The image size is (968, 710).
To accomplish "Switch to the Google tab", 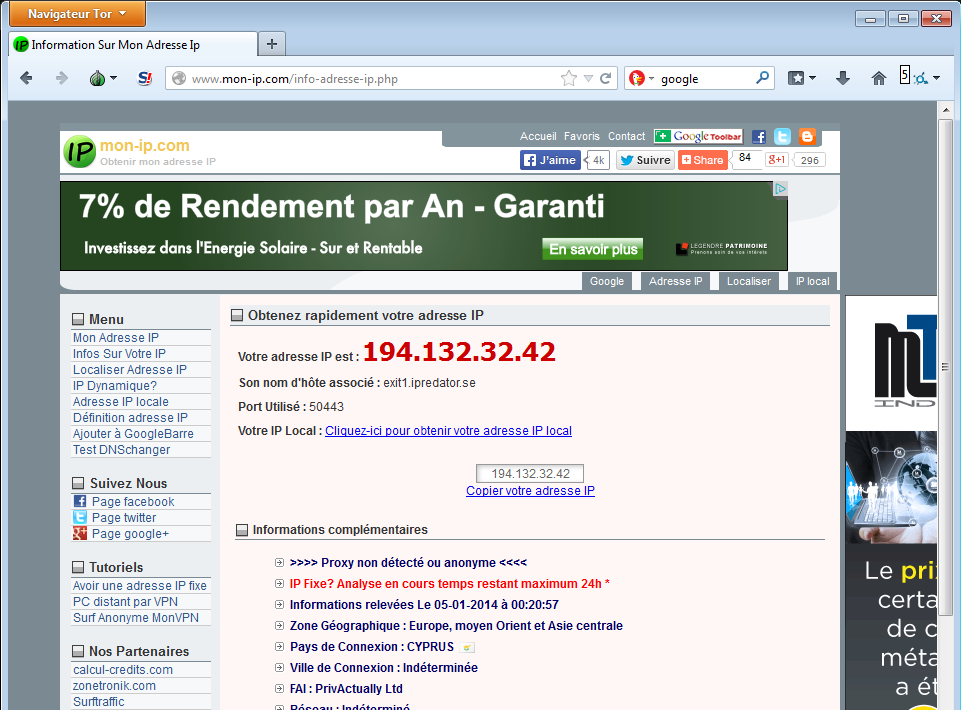I will tap(607, 282).
